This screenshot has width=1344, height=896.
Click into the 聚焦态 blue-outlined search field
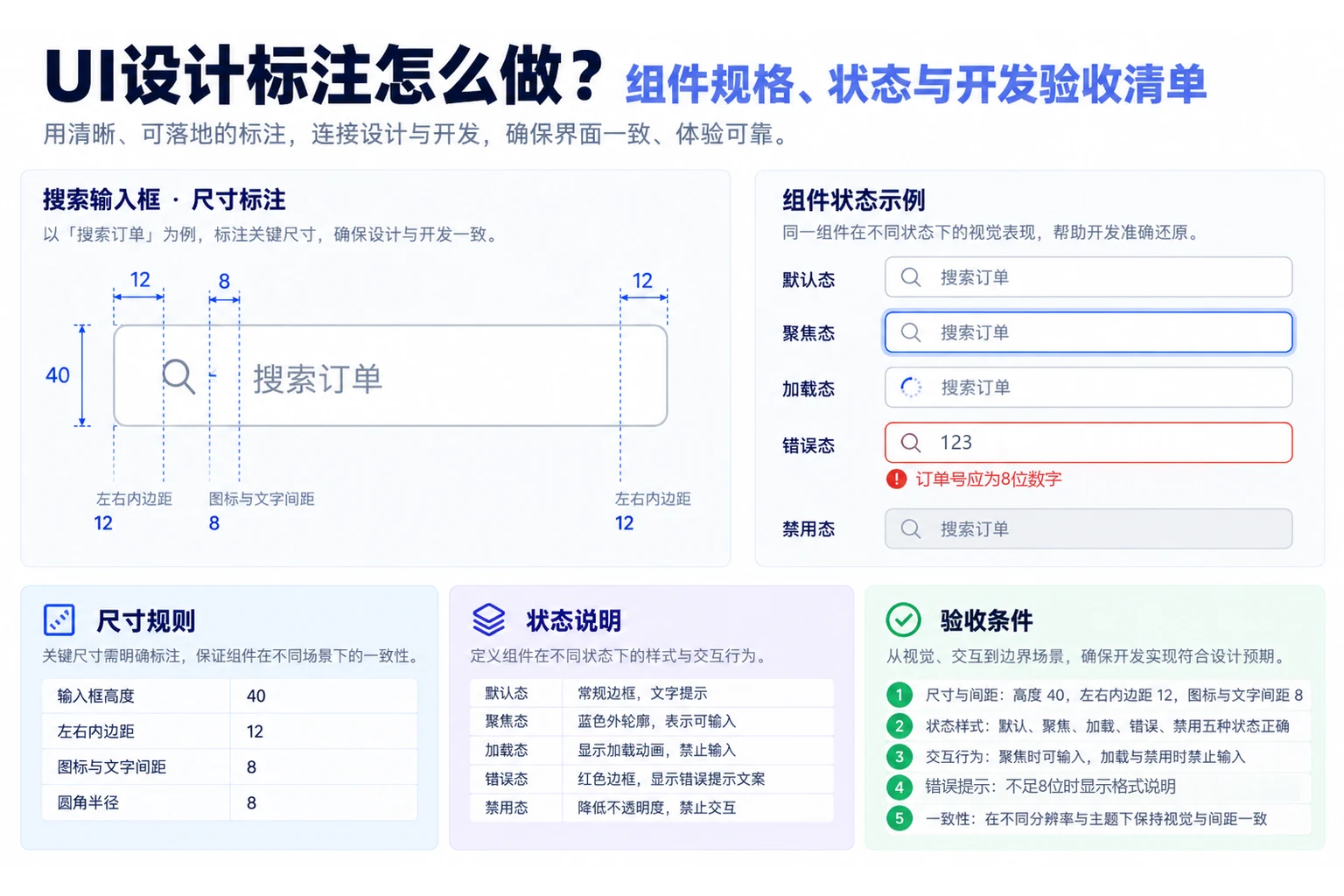click(x=1088, y=332)
